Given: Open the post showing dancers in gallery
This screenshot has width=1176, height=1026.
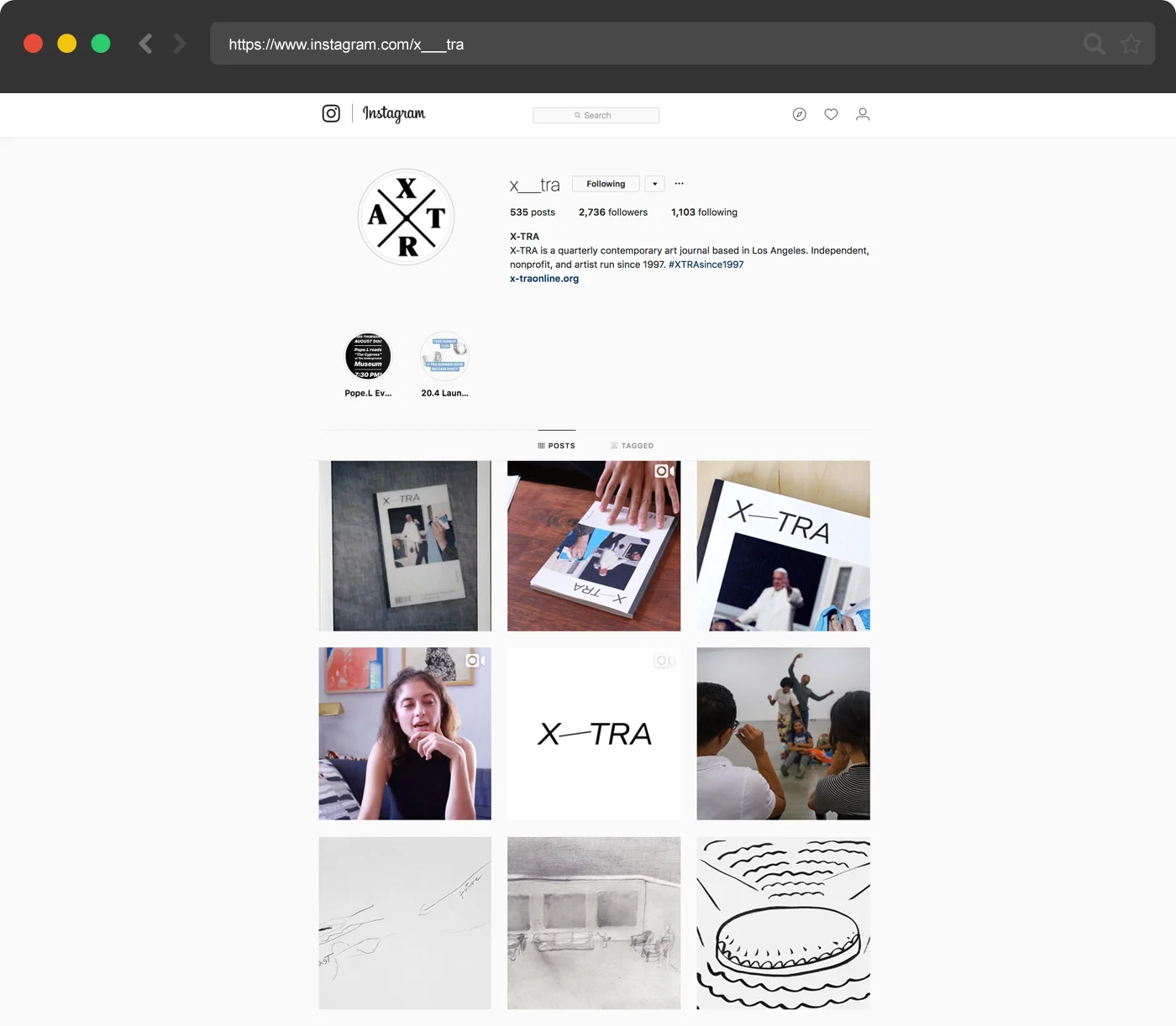Looking at the screenshot, I should (x=784, y=734).
